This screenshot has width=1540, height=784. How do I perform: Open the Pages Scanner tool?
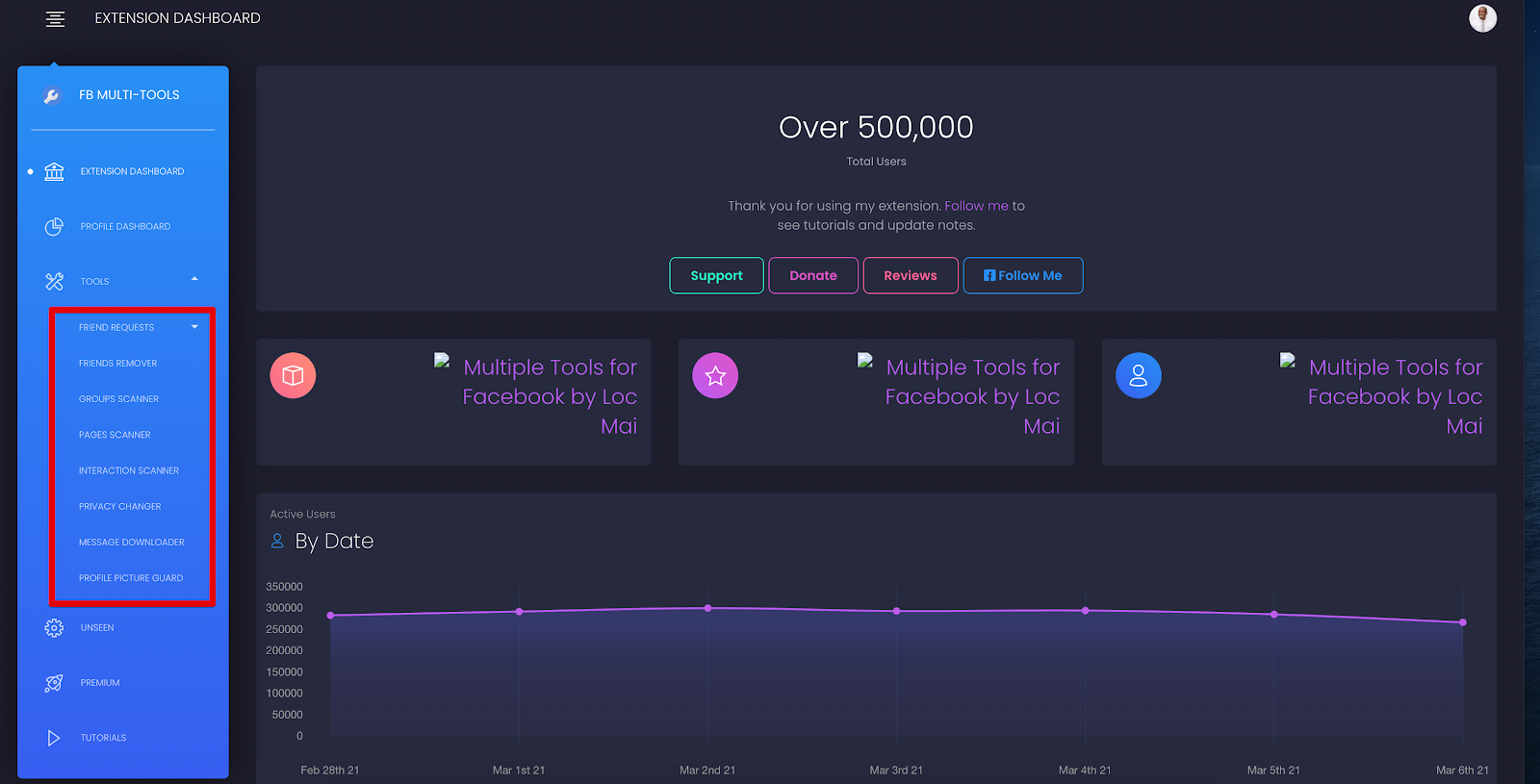pyautogui.click(x=115, y=435)
